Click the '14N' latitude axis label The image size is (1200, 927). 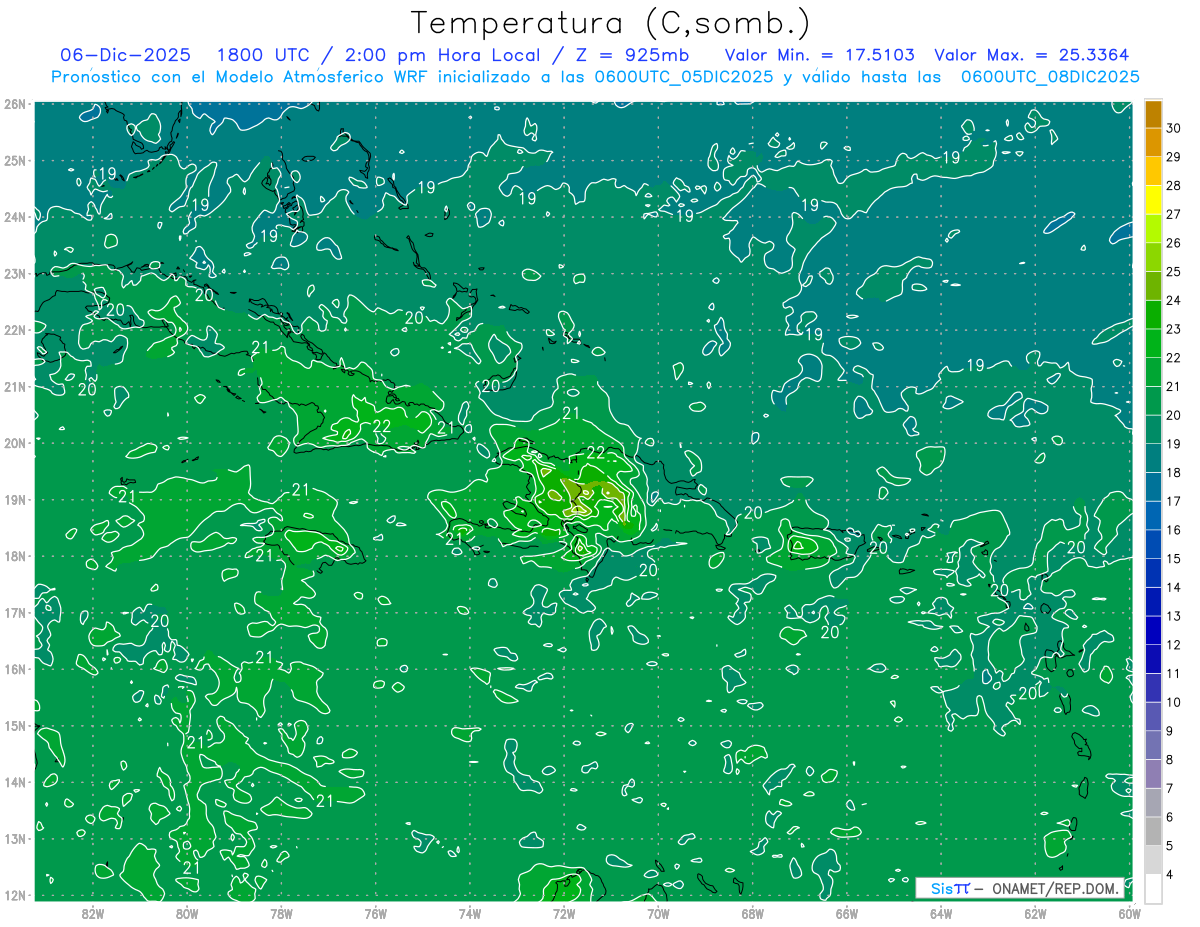(x=14, y=782)
